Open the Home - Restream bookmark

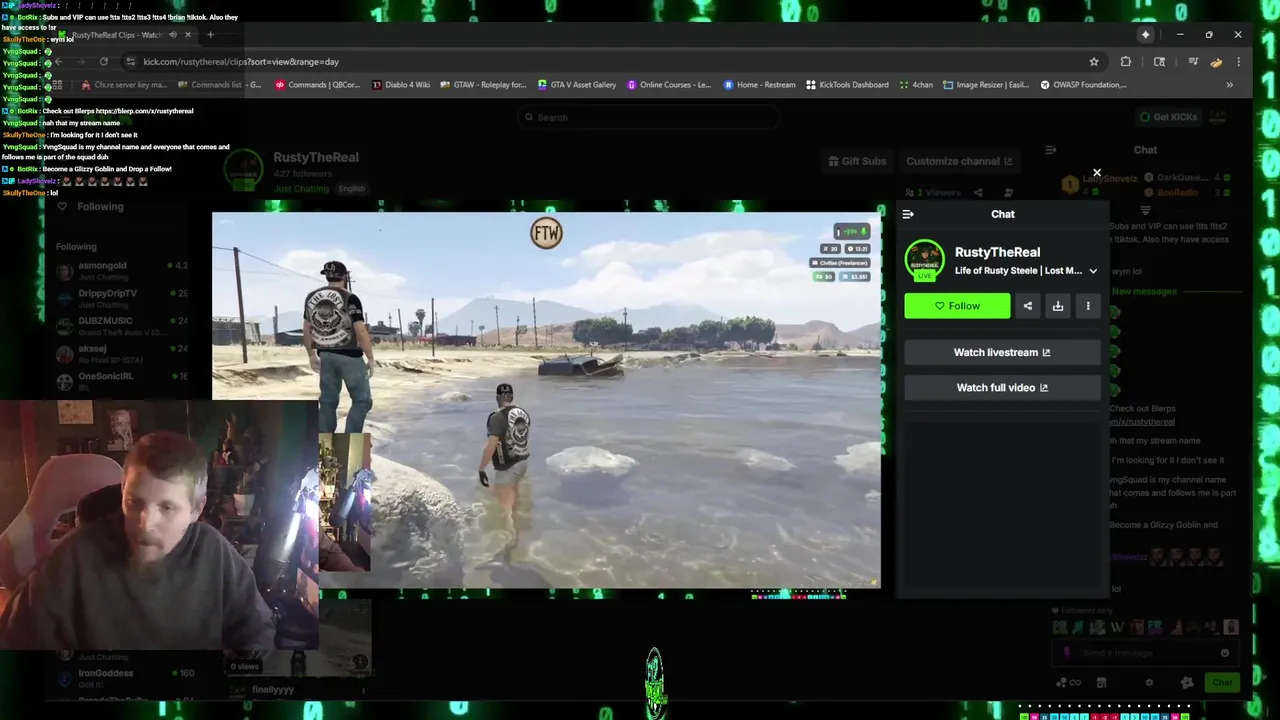point(759,85)
